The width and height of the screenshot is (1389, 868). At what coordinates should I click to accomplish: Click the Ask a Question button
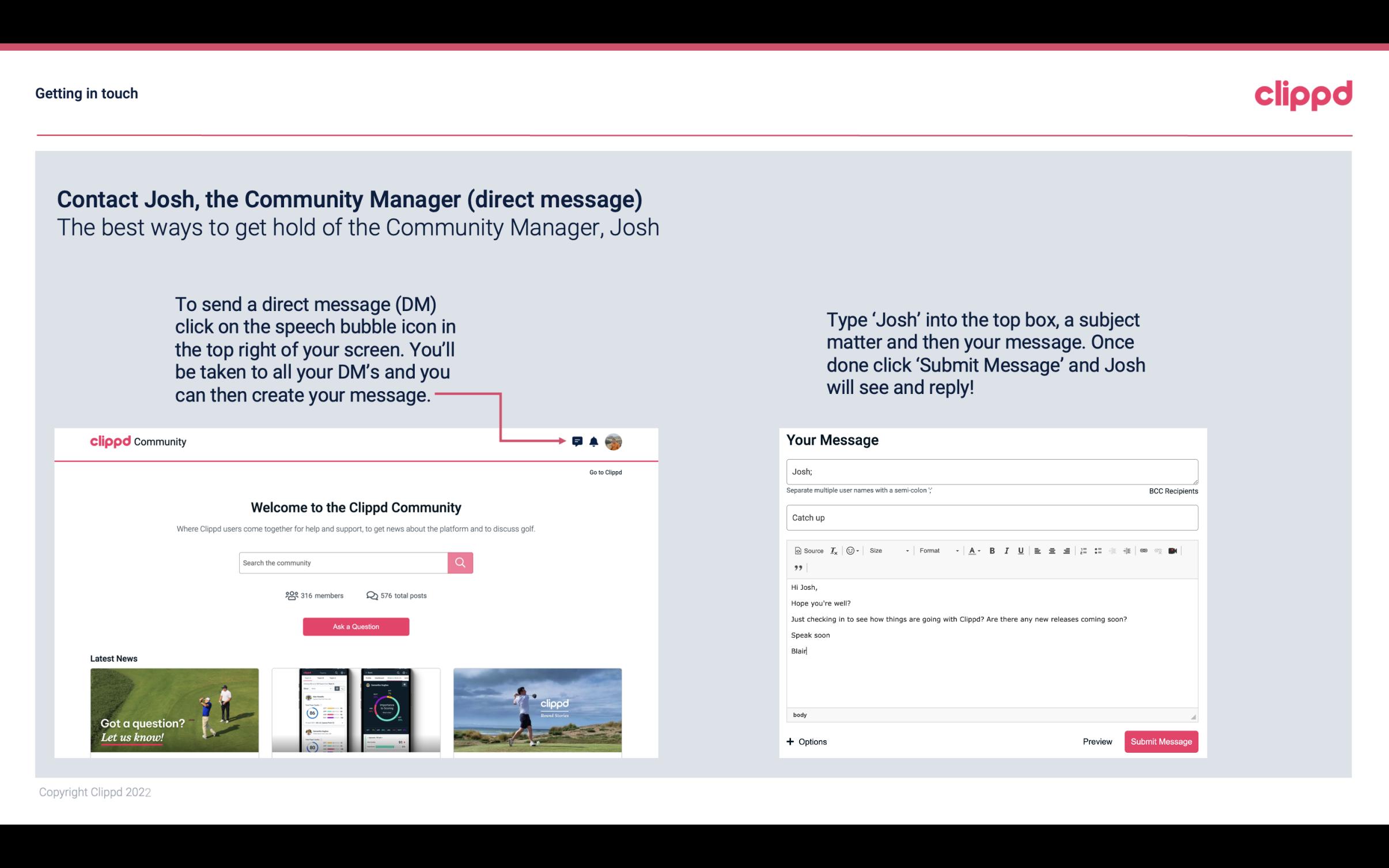pos(356,626)
